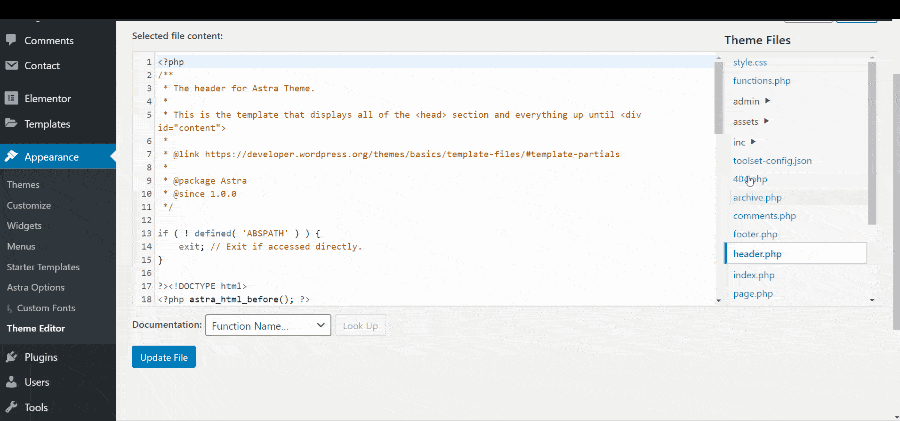Click the Appearance paintbrush icon

[11, 157]
